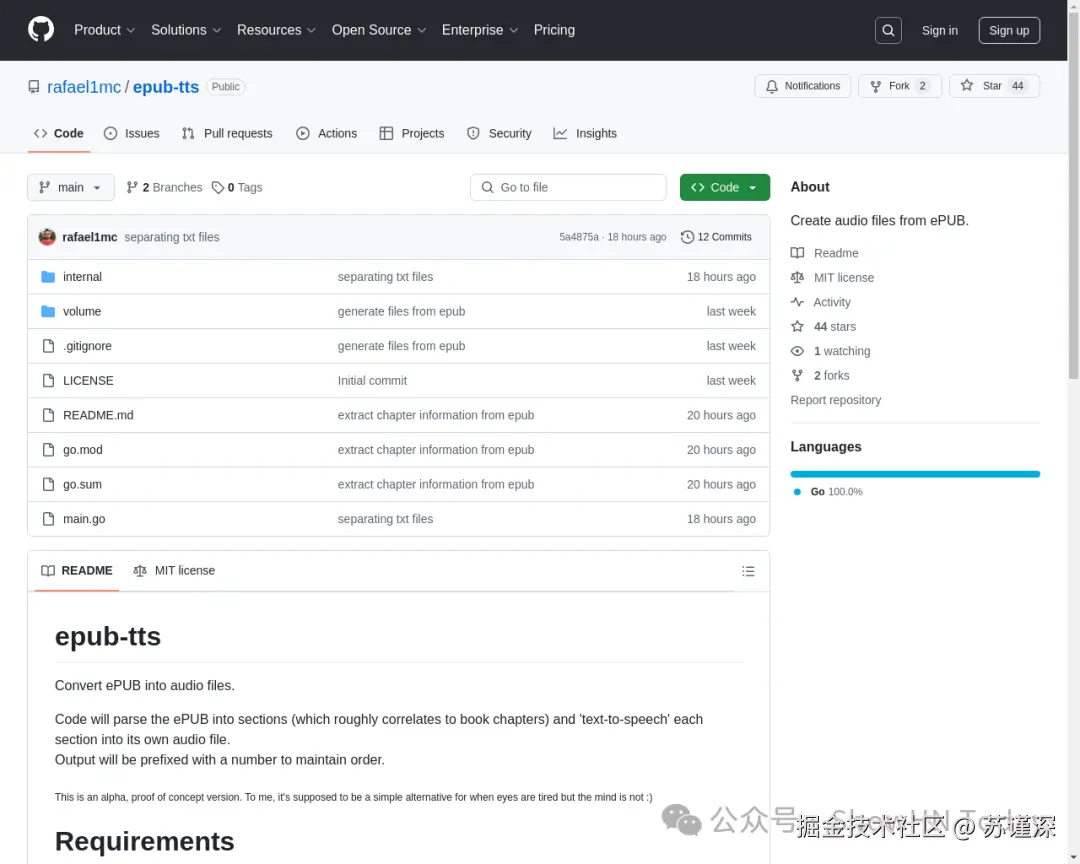This screenshot has height=864, width=1080.
Task: Focus the Go to file search field
Action: [x=568, y=187]
